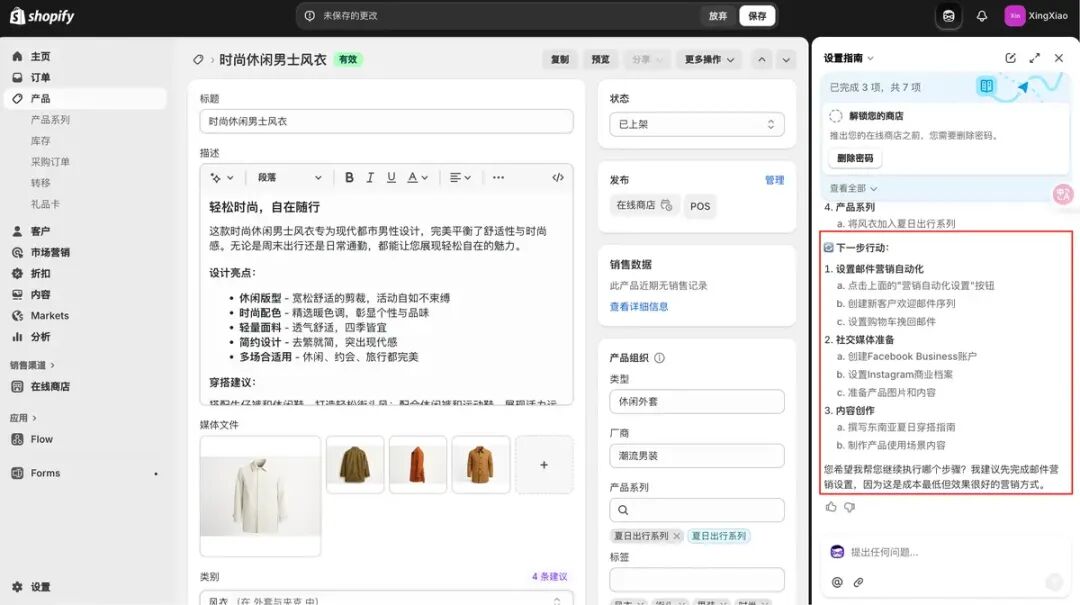This screenshot has width=1080, height=605.
Task: Open the text color picker
Action: coord(417,178)
